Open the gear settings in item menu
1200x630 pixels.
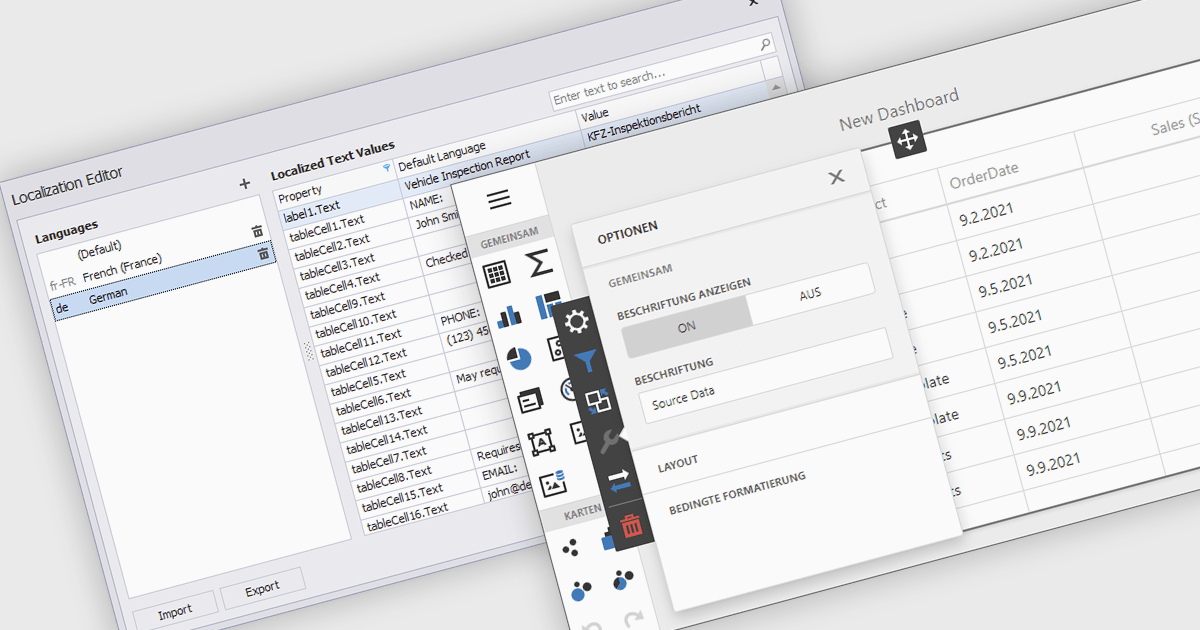(x=577, y=322)
